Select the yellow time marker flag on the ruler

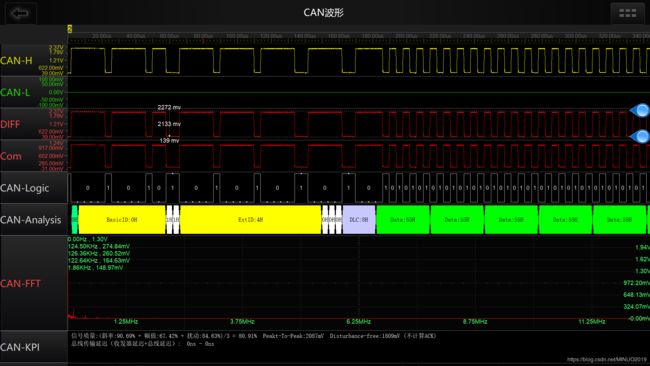(70, 29)
